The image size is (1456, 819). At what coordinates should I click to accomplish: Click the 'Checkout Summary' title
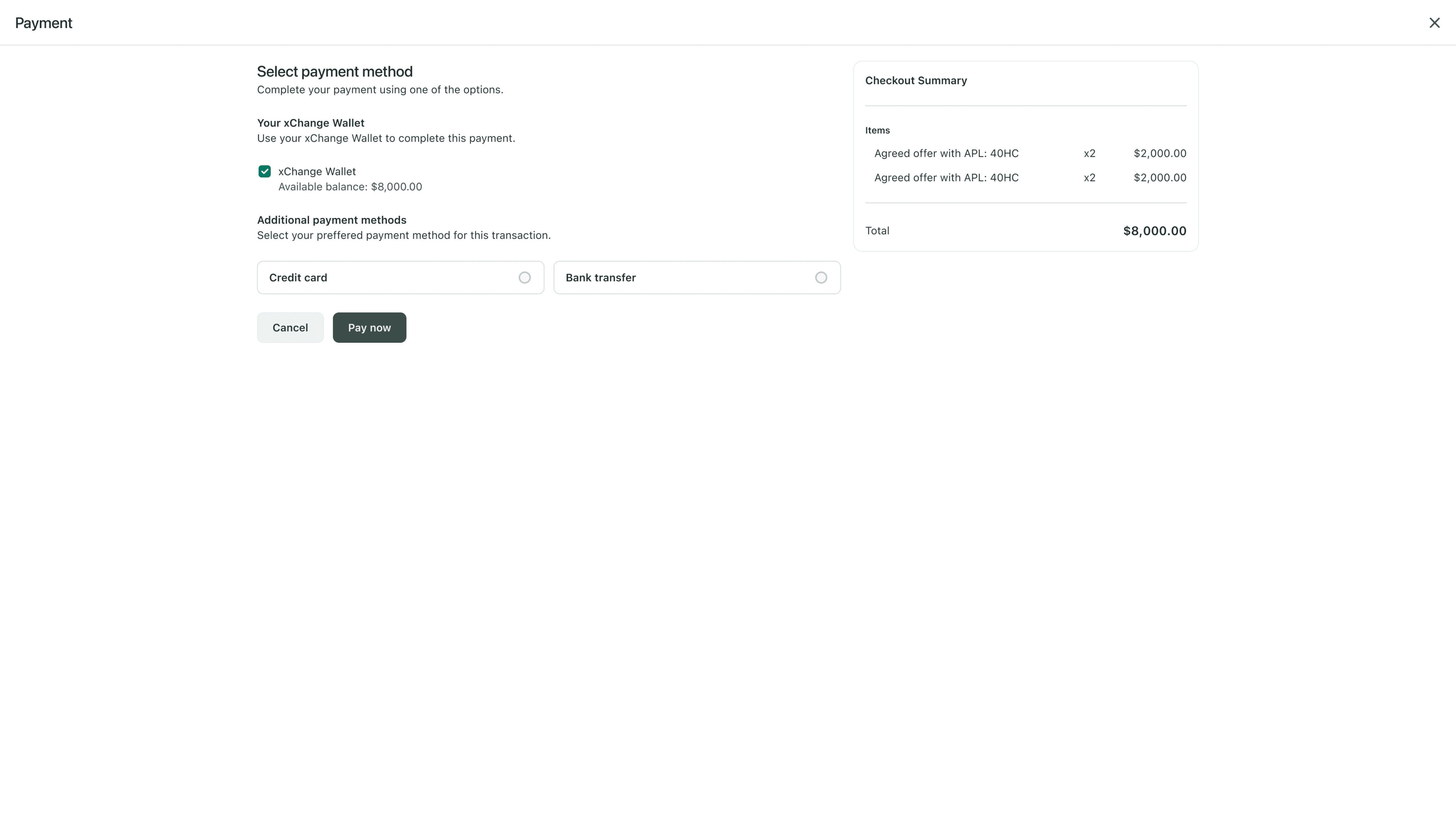click(916, 80)
